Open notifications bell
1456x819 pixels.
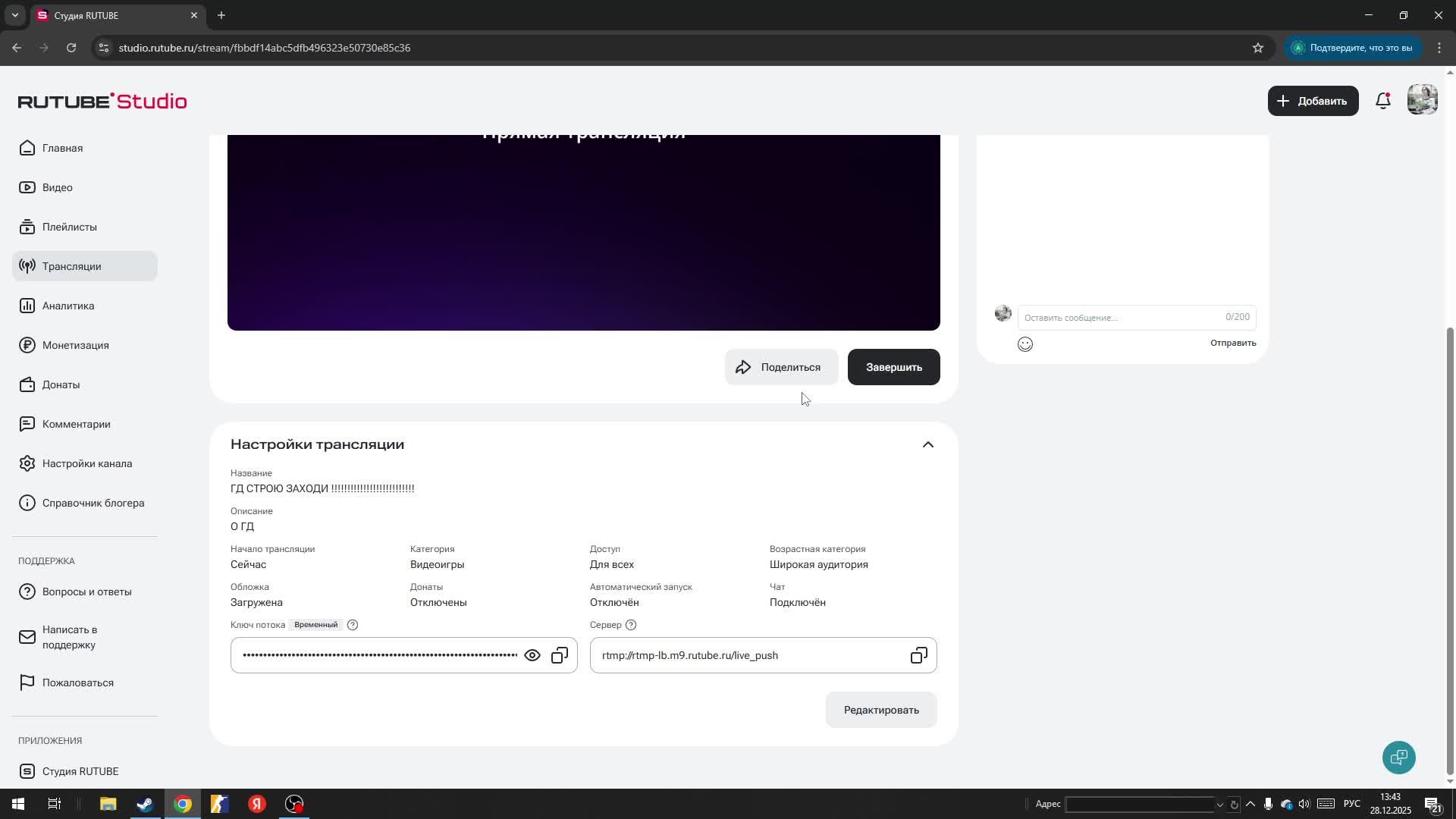pyautogui.click(x=1383, y=101)
